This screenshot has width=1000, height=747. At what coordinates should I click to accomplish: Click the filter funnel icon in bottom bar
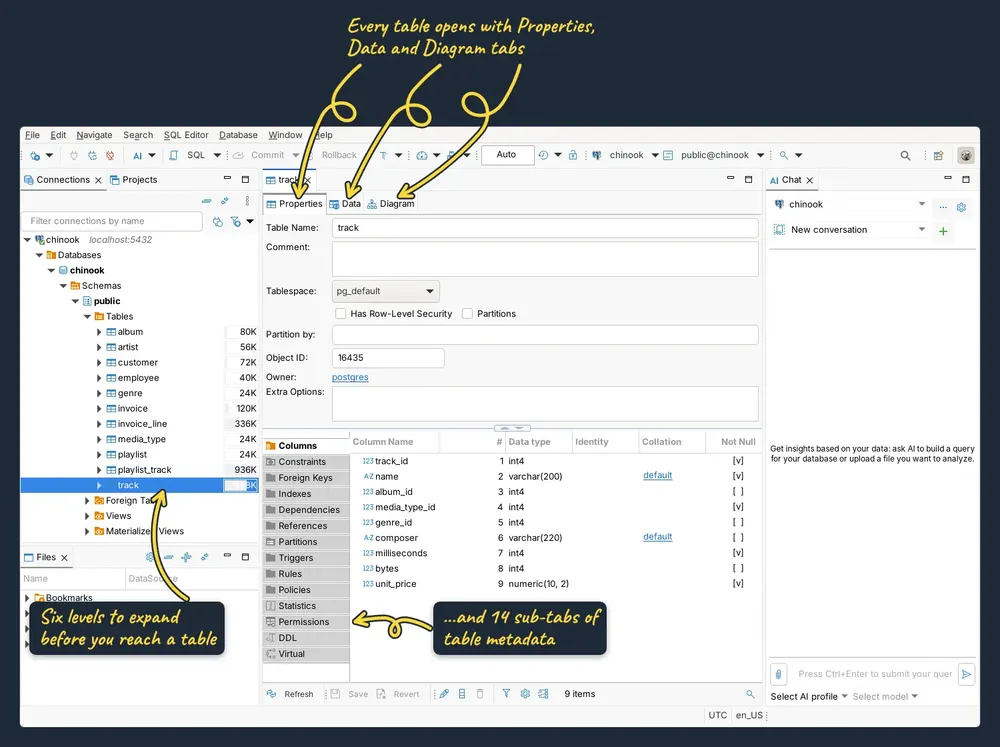[x=506, y=693]
